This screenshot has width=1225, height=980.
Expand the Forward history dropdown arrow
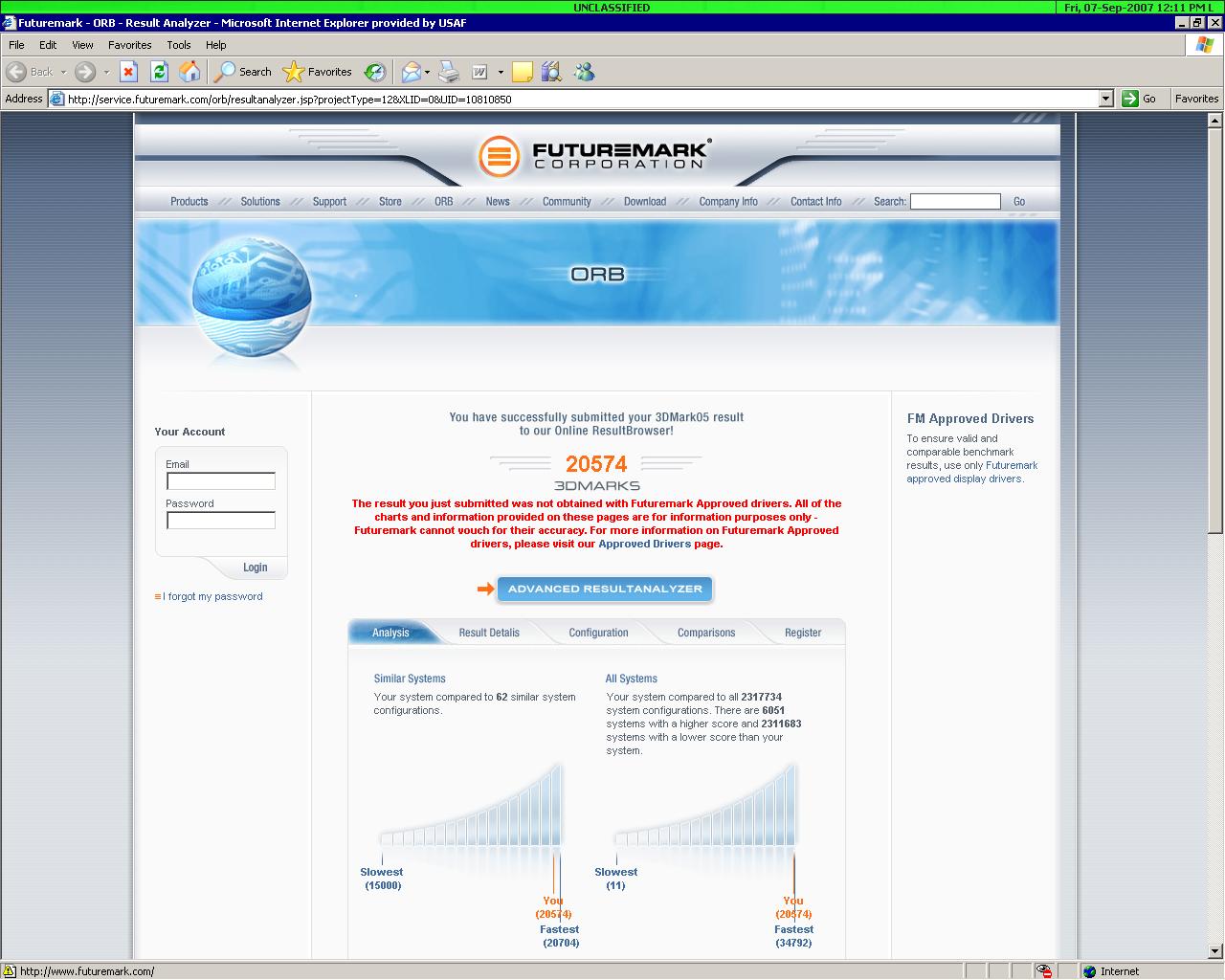point(106,72)
